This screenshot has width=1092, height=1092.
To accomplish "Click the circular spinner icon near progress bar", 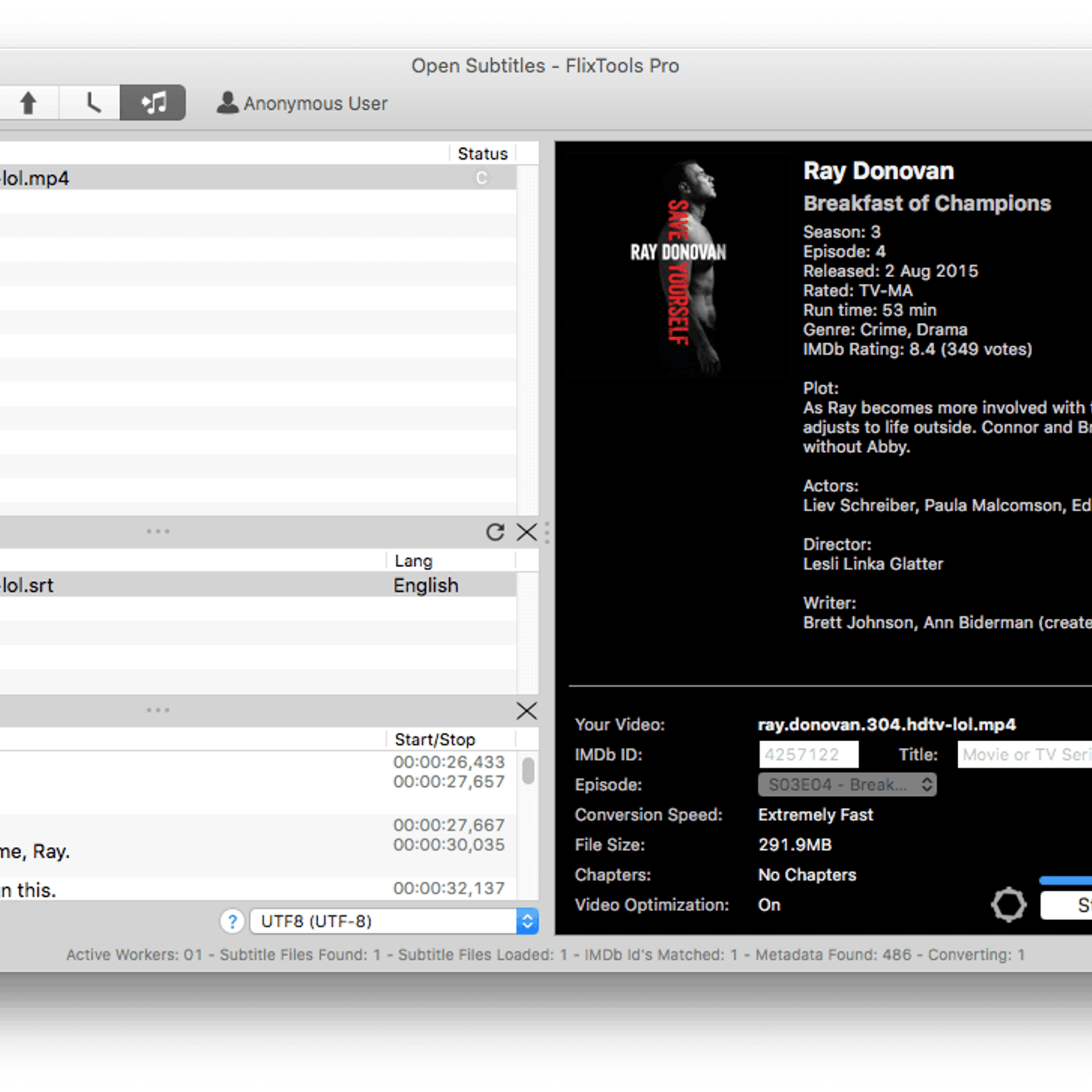I will tap(1009, 905).
